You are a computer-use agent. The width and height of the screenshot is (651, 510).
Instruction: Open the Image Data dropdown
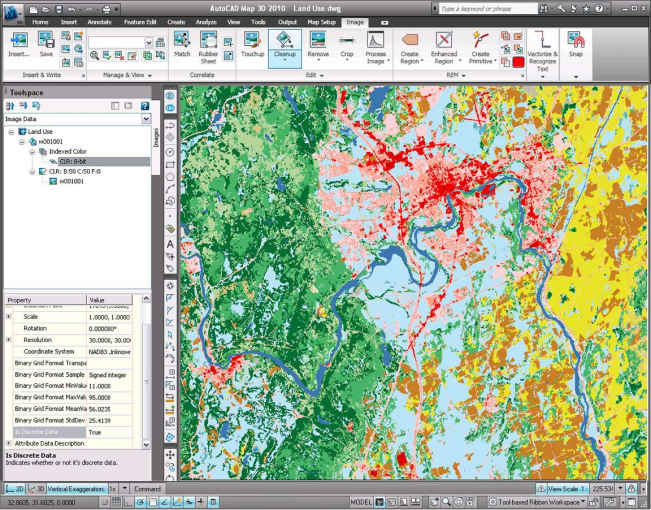tap(146, 119)
